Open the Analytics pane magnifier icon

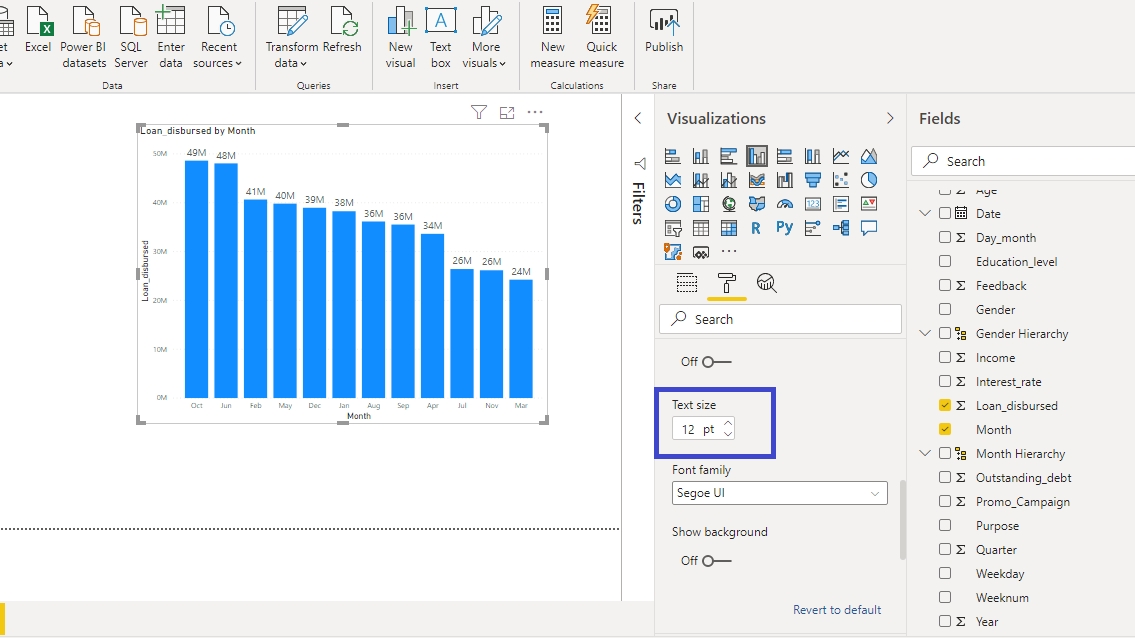click(x=766, y=283)
